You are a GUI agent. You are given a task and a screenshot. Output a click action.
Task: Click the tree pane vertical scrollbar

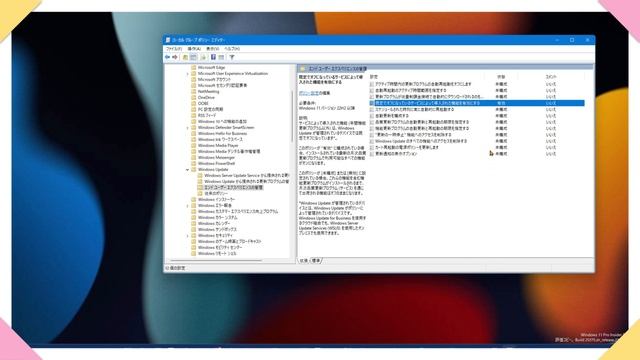point(293,117)
